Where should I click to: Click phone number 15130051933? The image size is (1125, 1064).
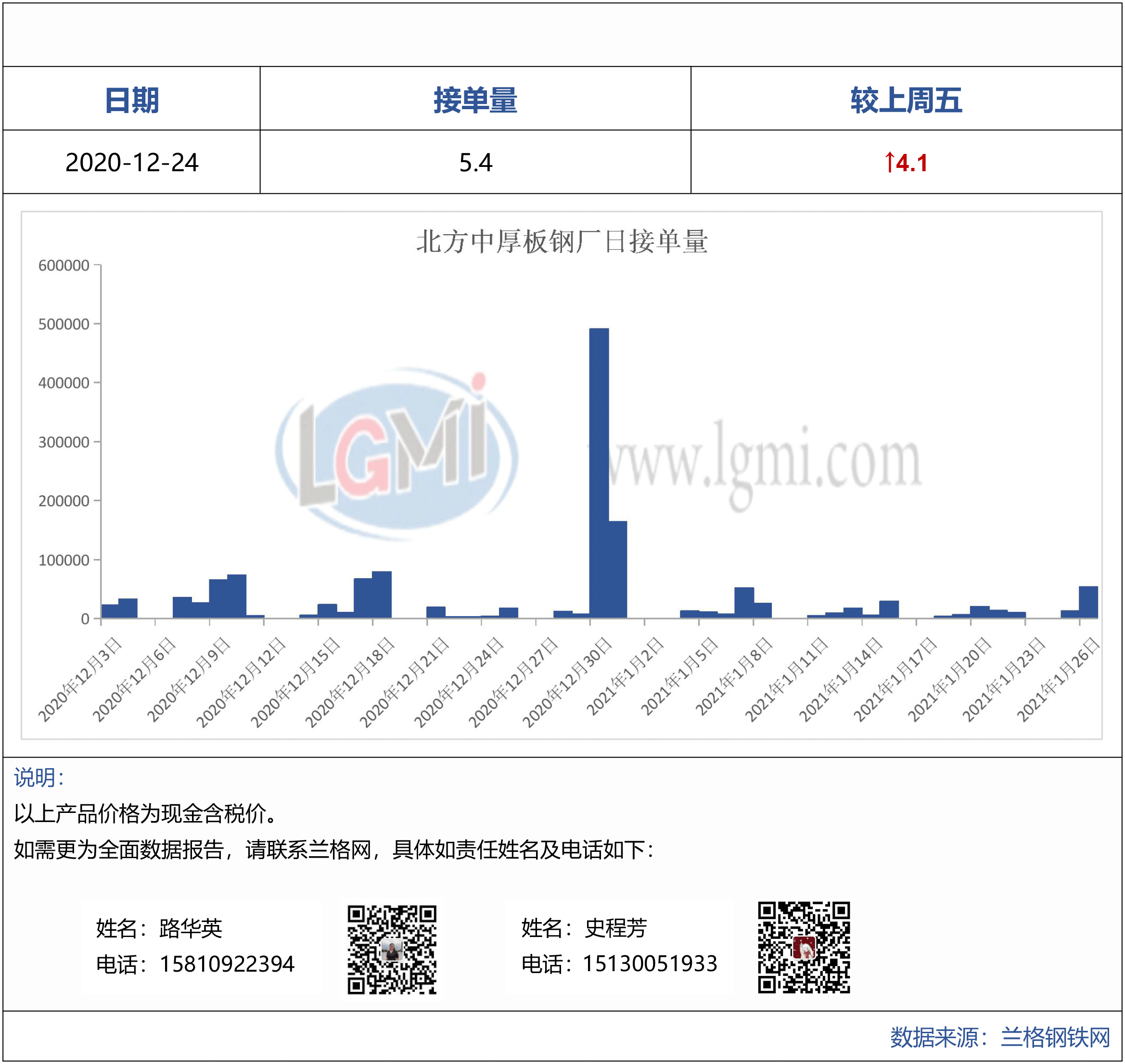pyautogui.click(x=650, y=963)
